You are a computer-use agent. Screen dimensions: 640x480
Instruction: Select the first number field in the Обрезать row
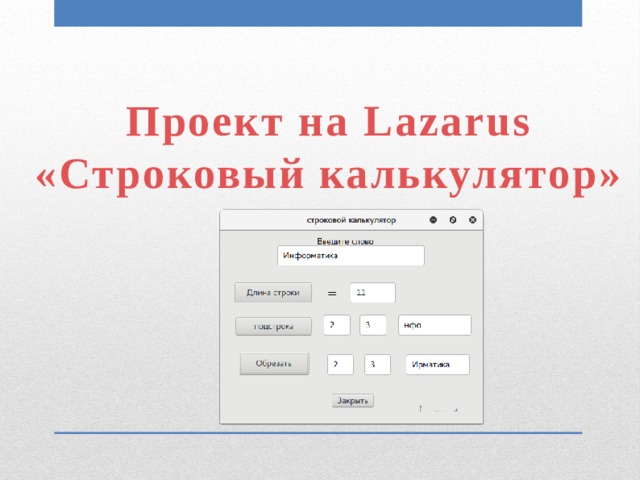click(340, 364)
